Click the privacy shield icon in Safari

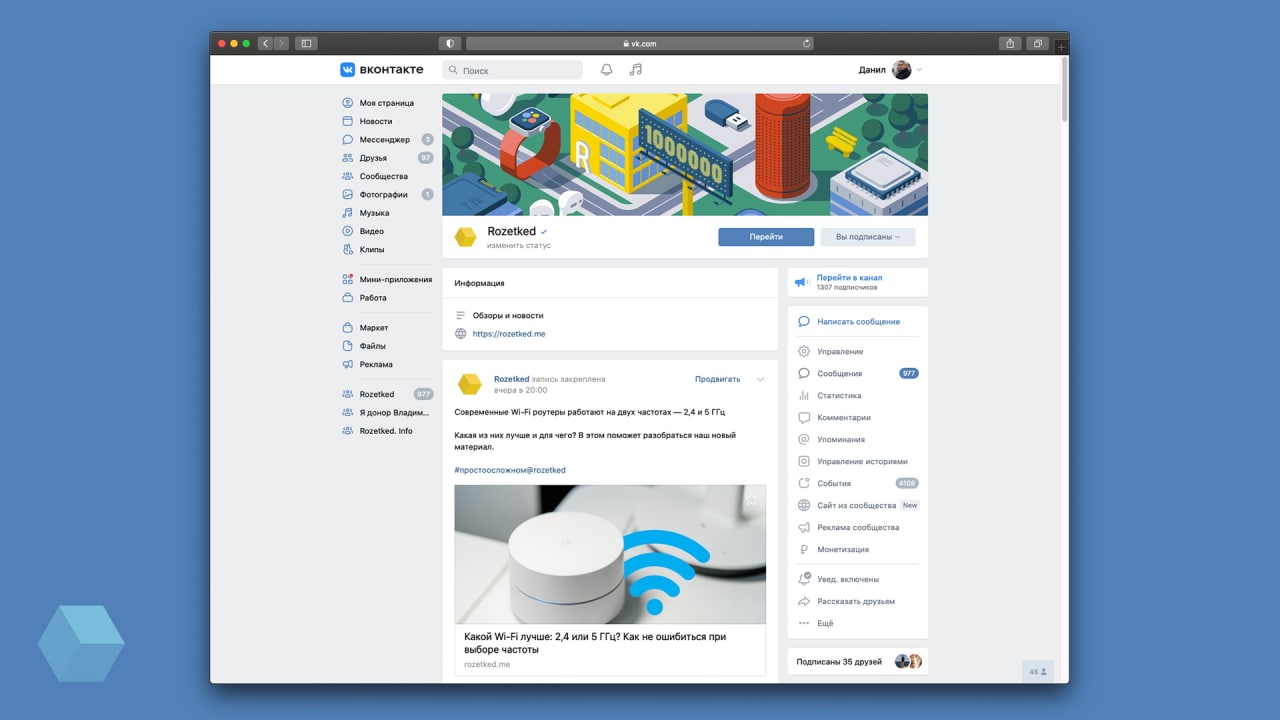tap(449, 43)
